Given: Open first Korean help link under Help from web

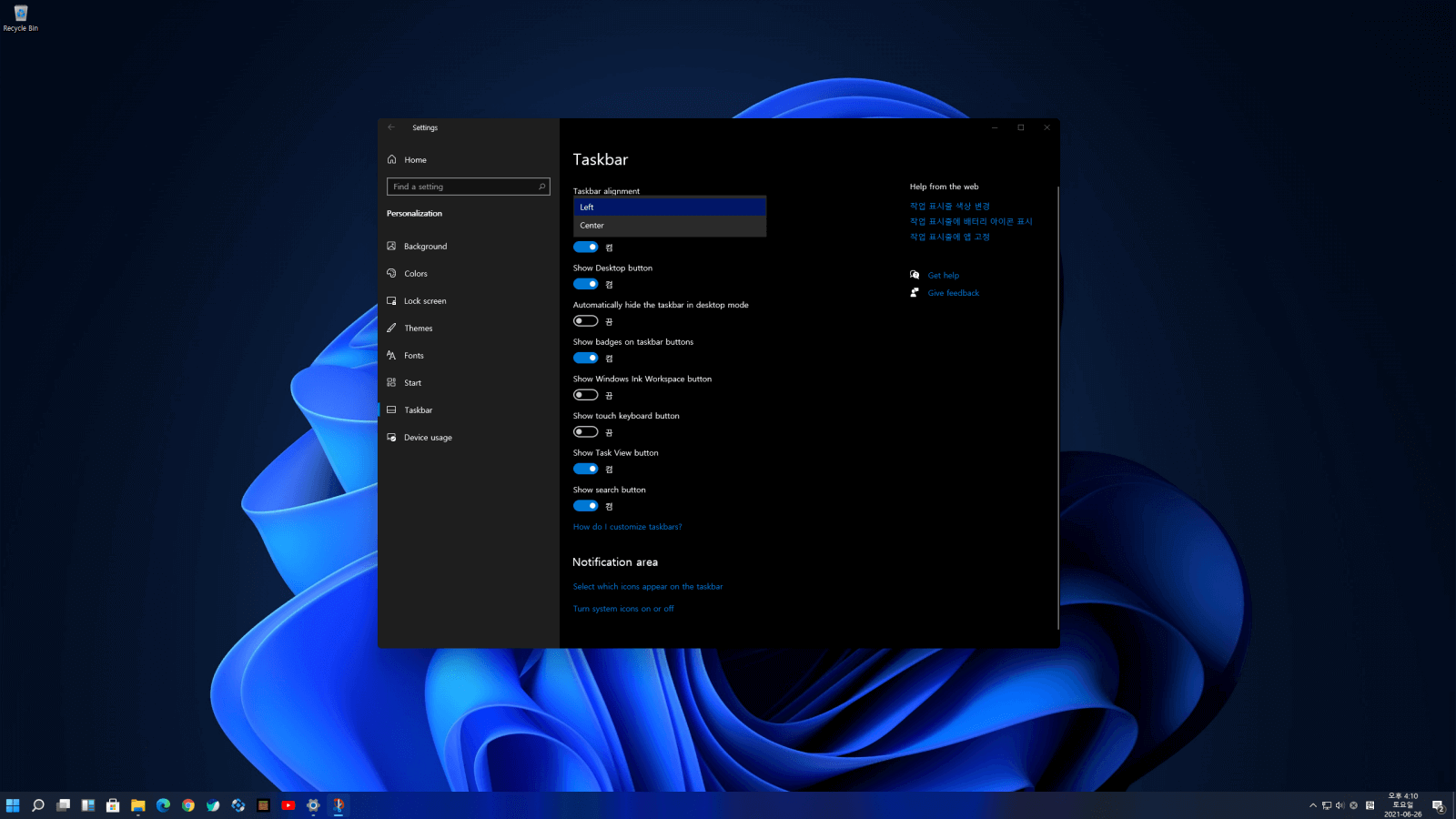Looking at the screenshot, I should click(950, 207).
